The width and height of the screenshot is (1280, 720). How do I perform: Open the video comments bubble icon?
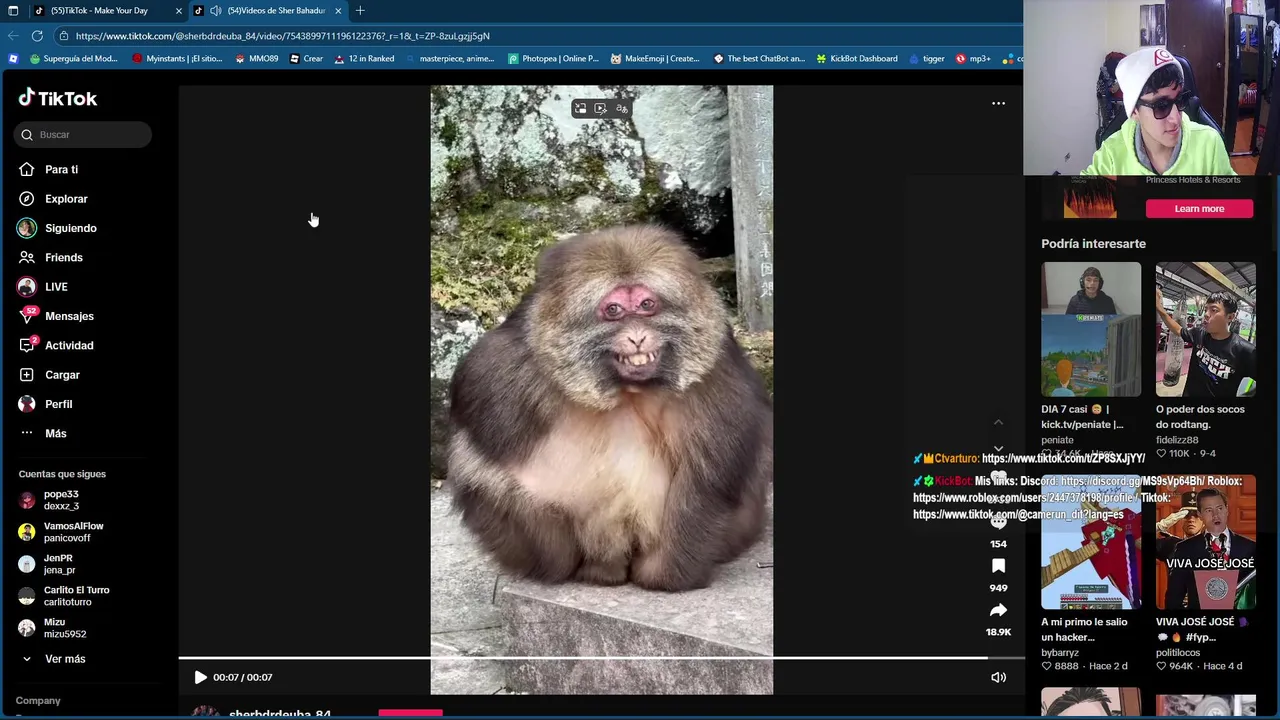click(998, 522)
